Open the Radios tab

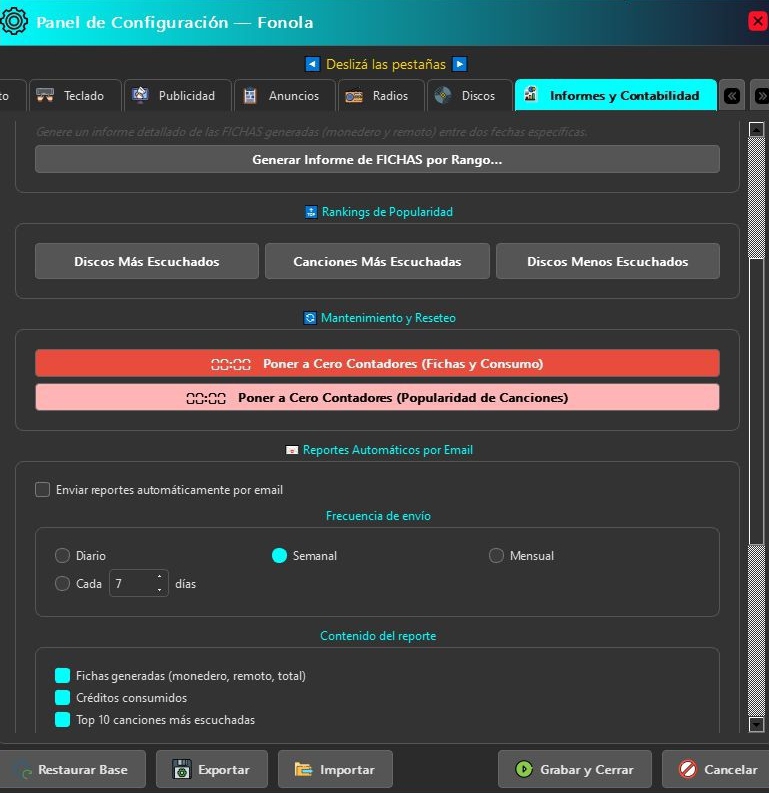tap(381, 95)
